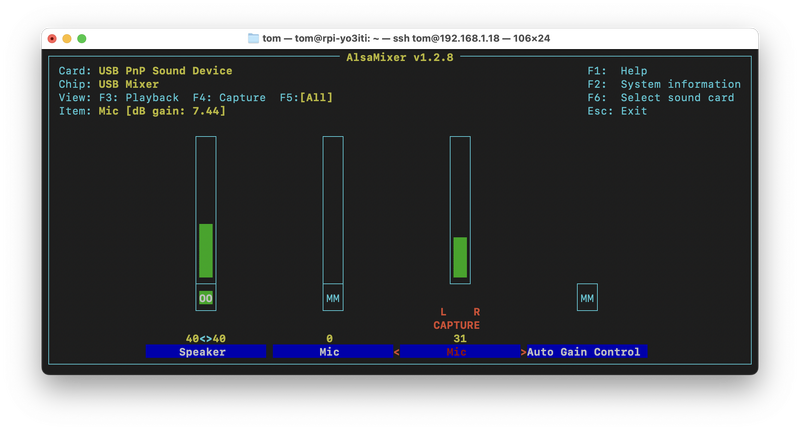Click the folder icon in the title bar
The image size is (800, 430).
254,38
